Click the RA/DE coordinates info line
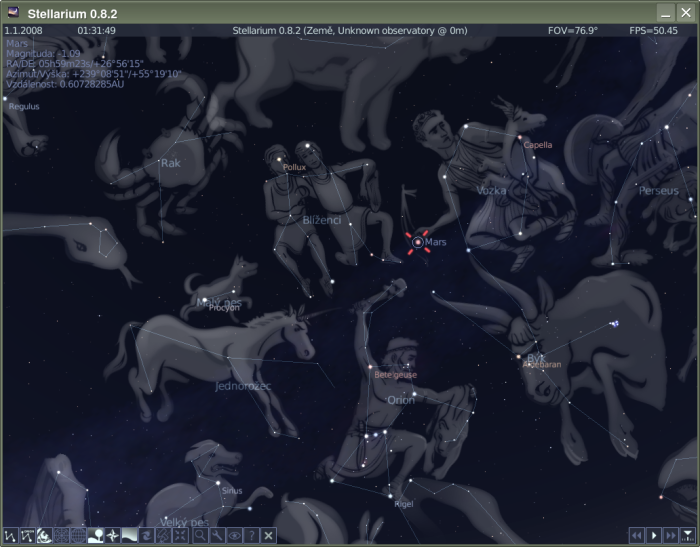Image resolution: width=700 pixels, height=547 pixels. pos(75,63)
